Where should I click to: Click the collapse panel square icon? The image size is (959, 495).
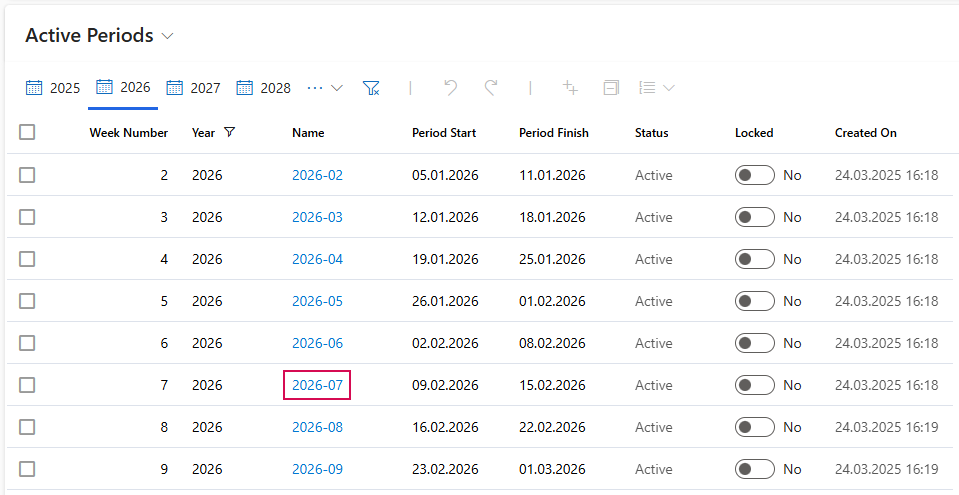pyautogui.click(x=611, y=88)
